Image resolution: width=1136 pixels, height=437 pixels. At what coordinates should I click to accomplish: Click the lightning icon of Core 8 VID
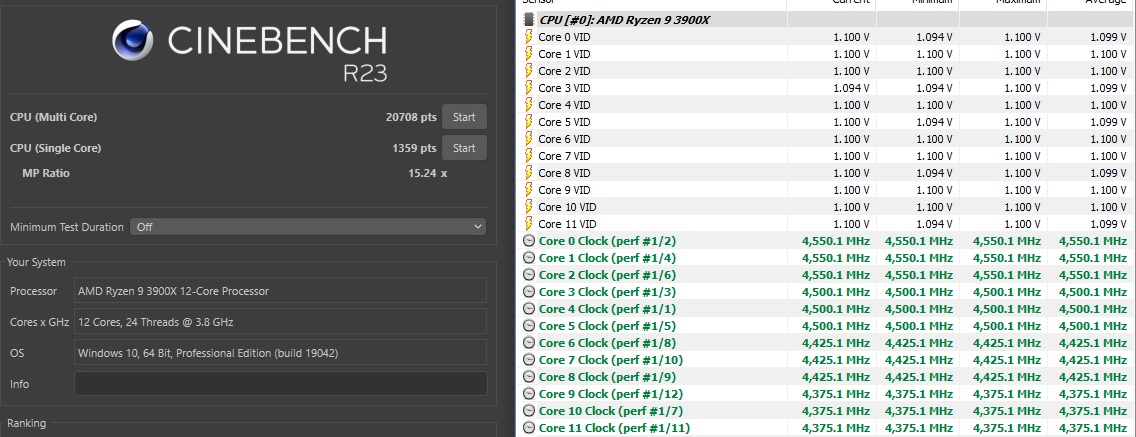528,172
